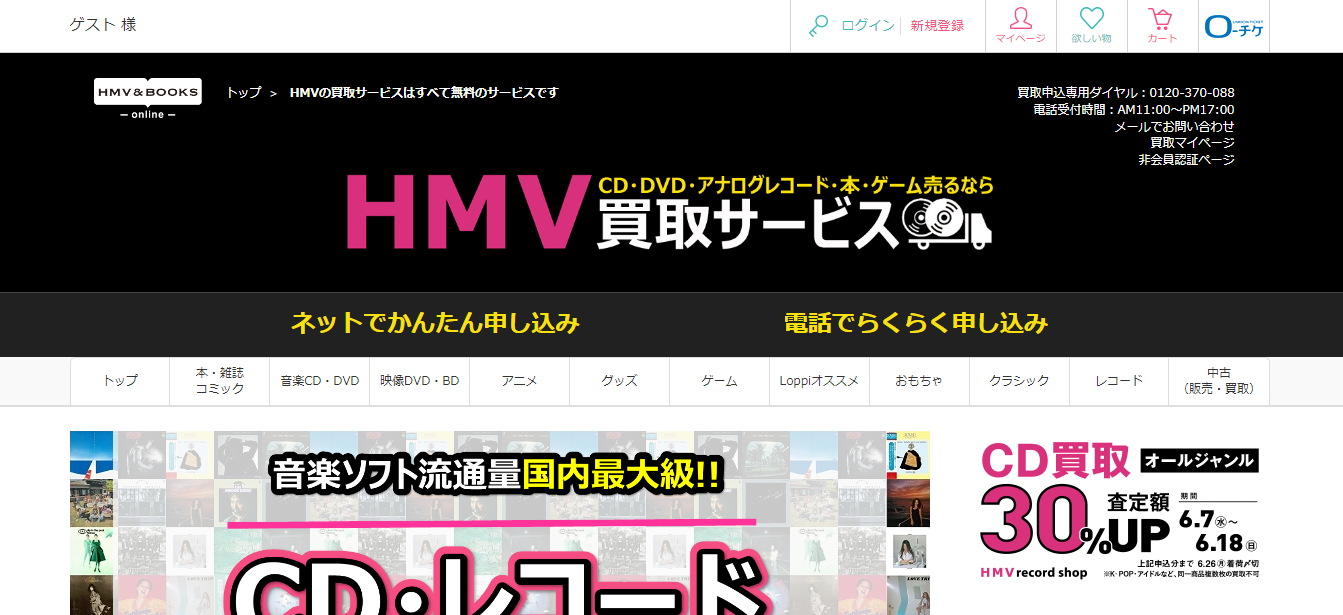This screenshot has width=1343, height=615.
Task: Choose ネットでかんたん申し込み
Action: click(x=435, y=323)
